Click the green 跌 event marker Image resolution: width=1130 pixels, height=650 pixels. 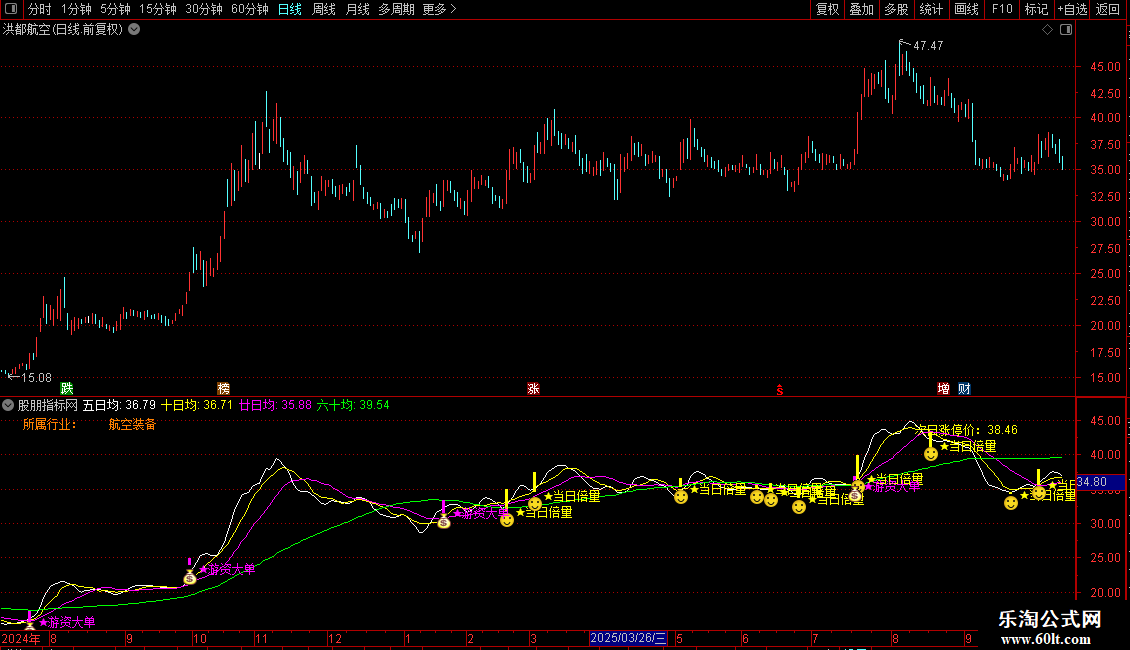pos(67,388)
